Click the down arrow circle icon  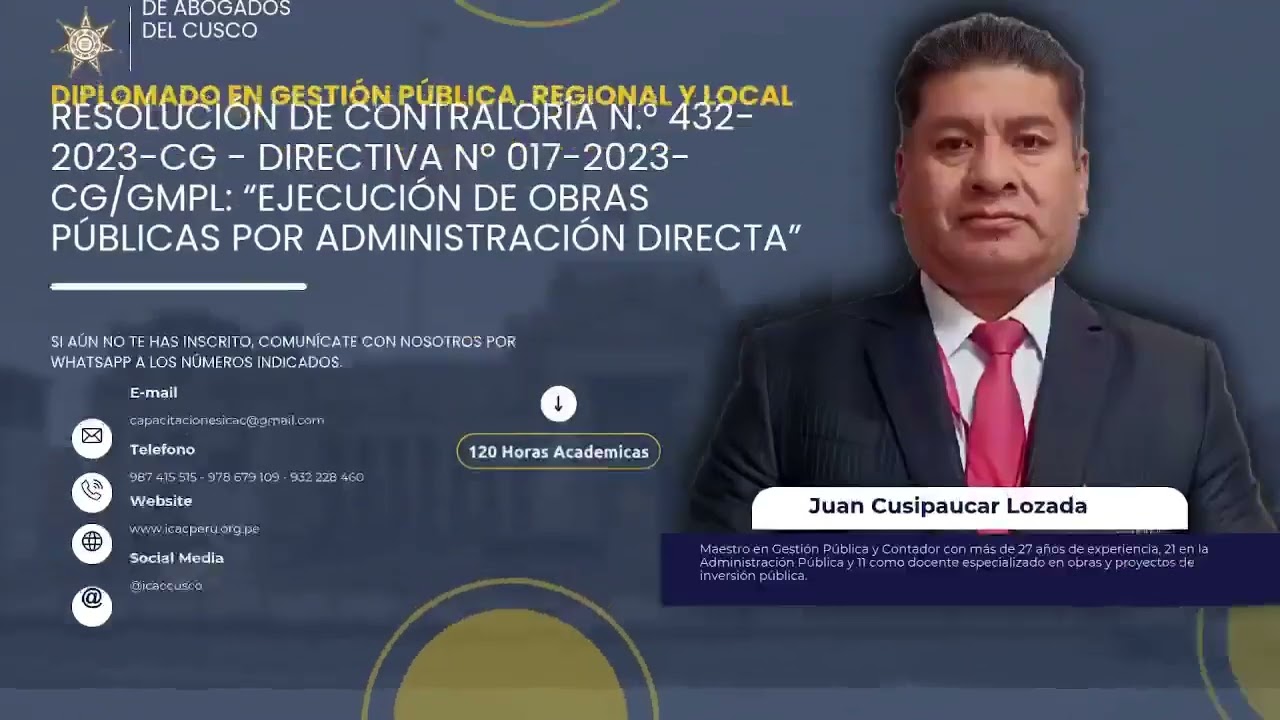click(558, 404)
